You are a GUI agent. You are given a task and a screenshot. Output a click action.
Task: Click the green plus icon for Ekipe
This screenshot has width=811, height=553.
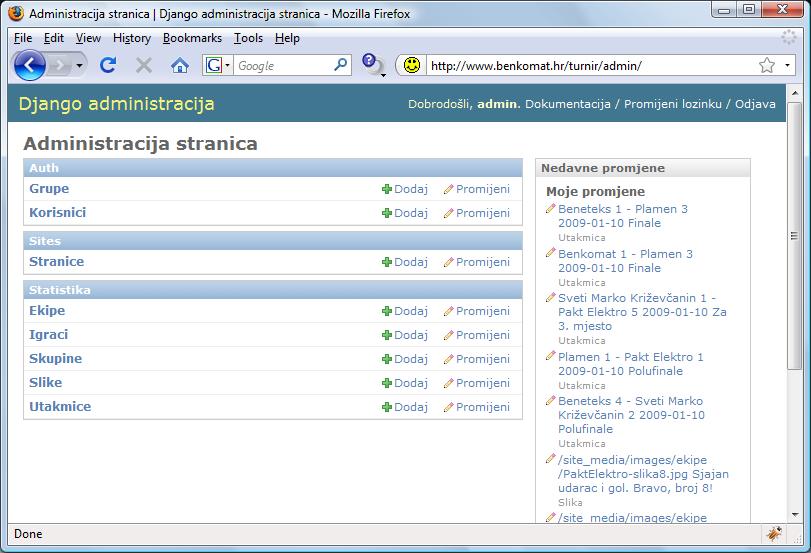[386, 311]
